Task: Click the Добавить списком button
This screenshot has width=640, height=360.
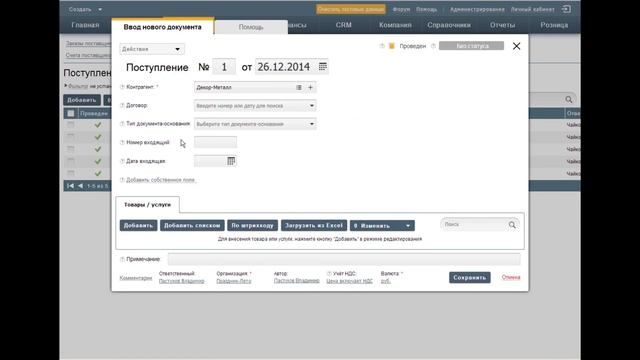Action: [192, 225]
